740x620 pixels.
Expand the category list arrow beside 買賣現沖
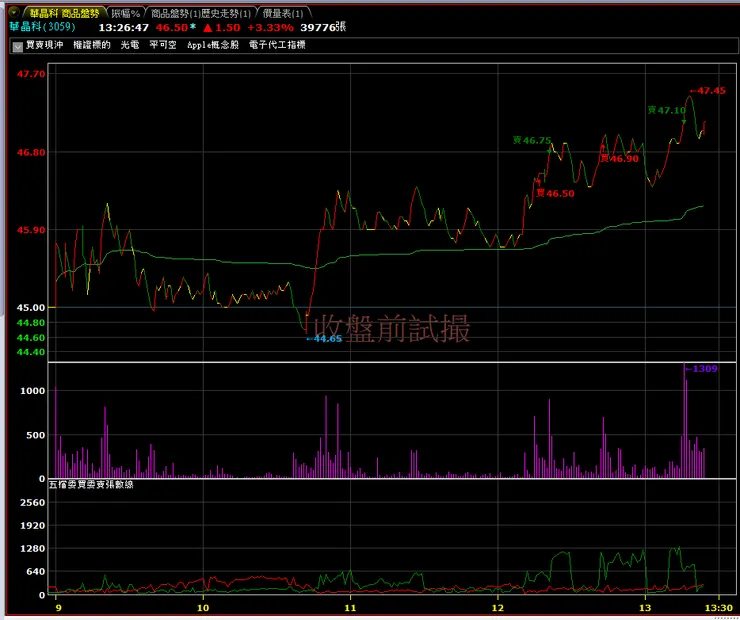click(17, 47)
